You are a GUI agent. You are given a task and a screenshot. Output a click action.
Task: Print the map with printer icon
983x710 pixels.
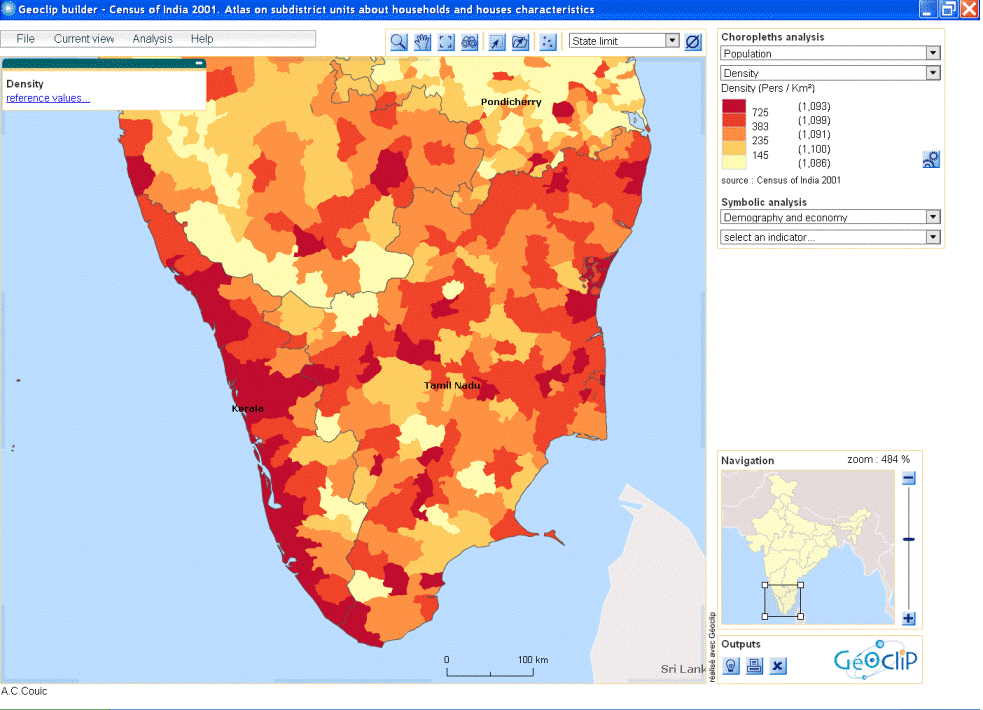pos(754,666)
